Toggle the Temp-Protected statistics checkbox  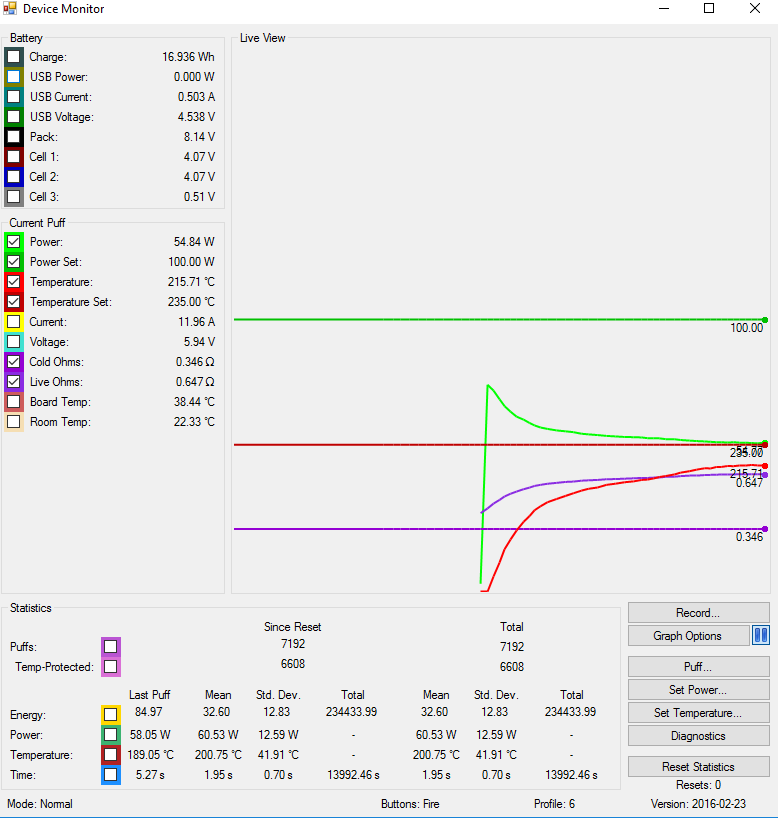110,667
